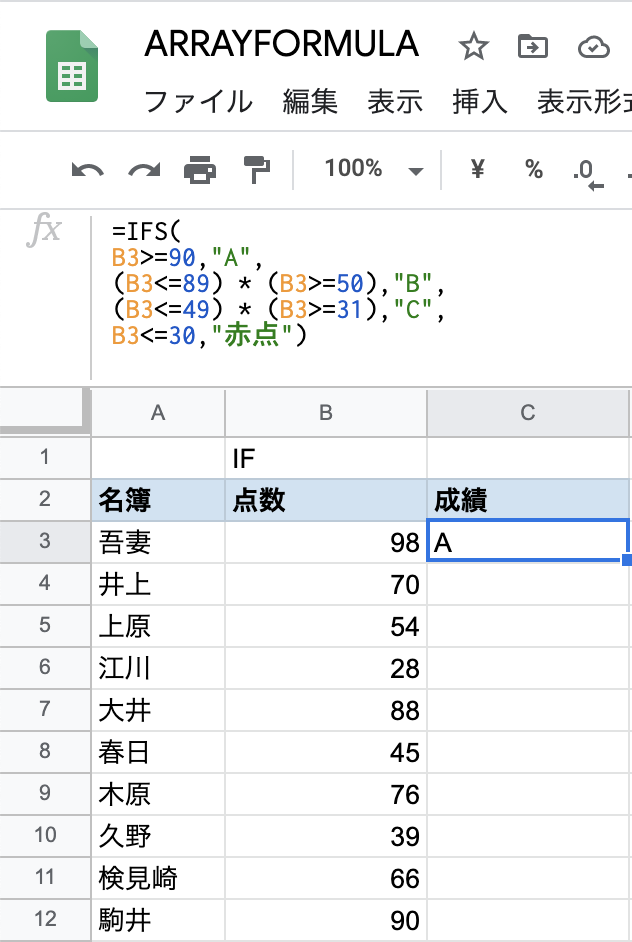Decrease decimal places

click(x=588, y=174)
